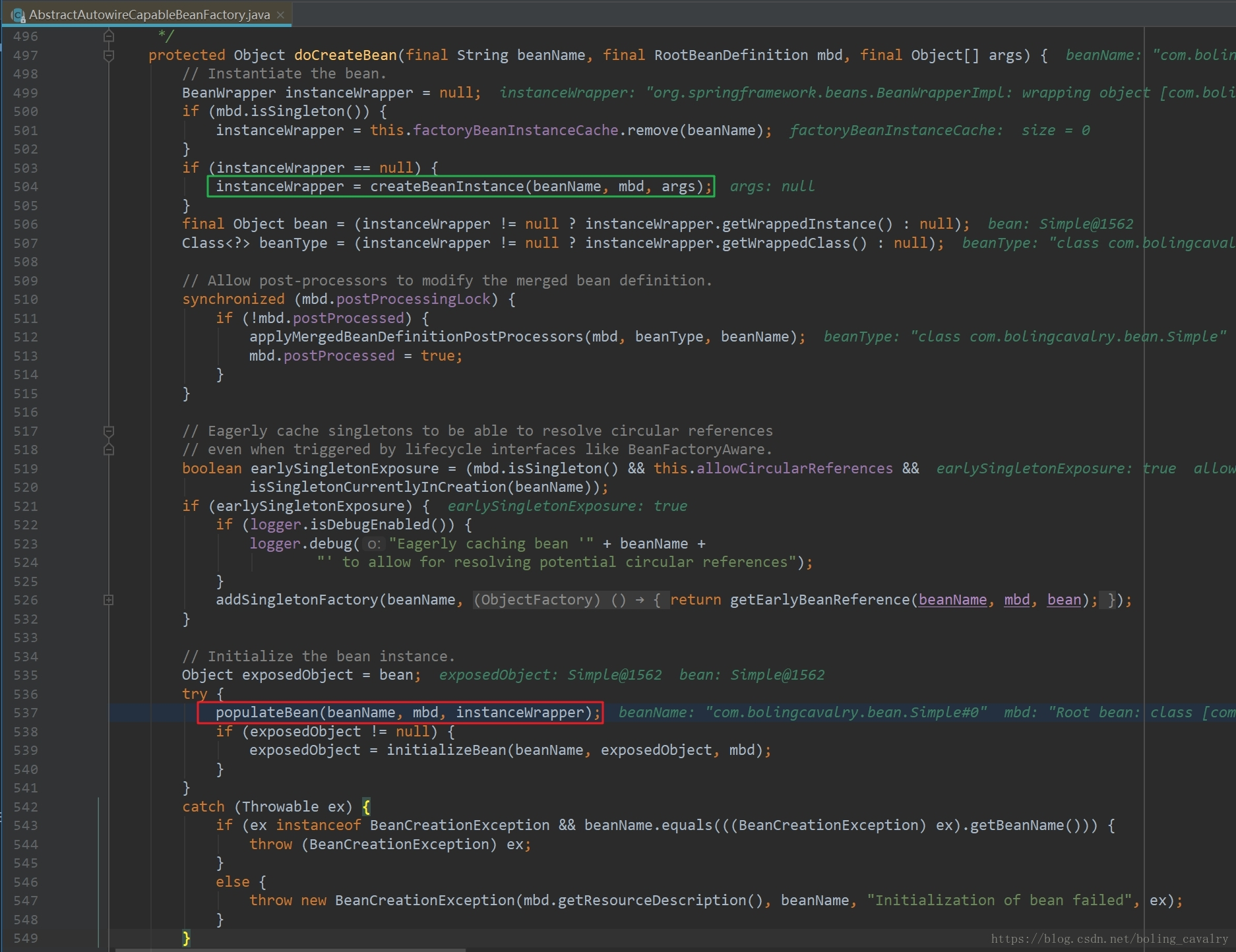Viewport: 1236px width, 952px height.
Task: Click the highlighted opening brace after catch
Action: [366, 807]
